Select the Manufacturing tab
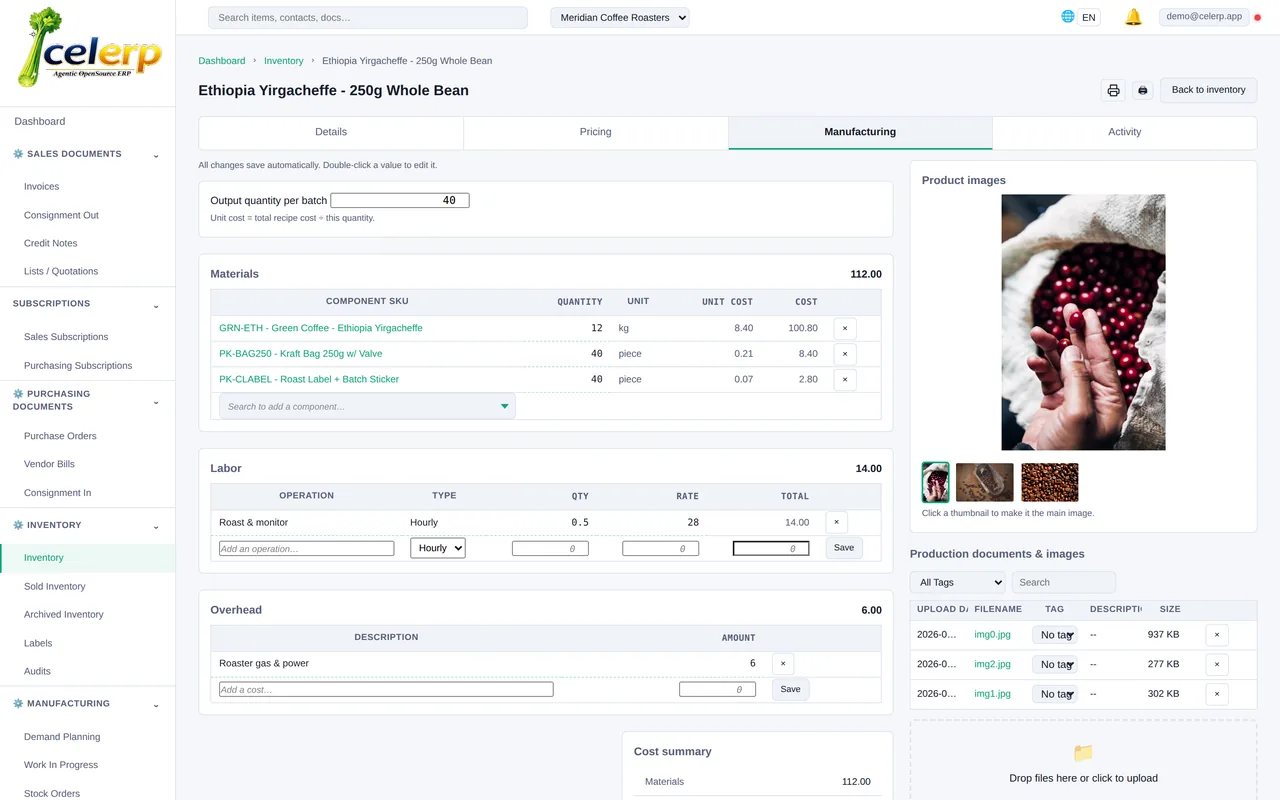The width and height of the screenshot is (1280, 800). pos(860,132)
